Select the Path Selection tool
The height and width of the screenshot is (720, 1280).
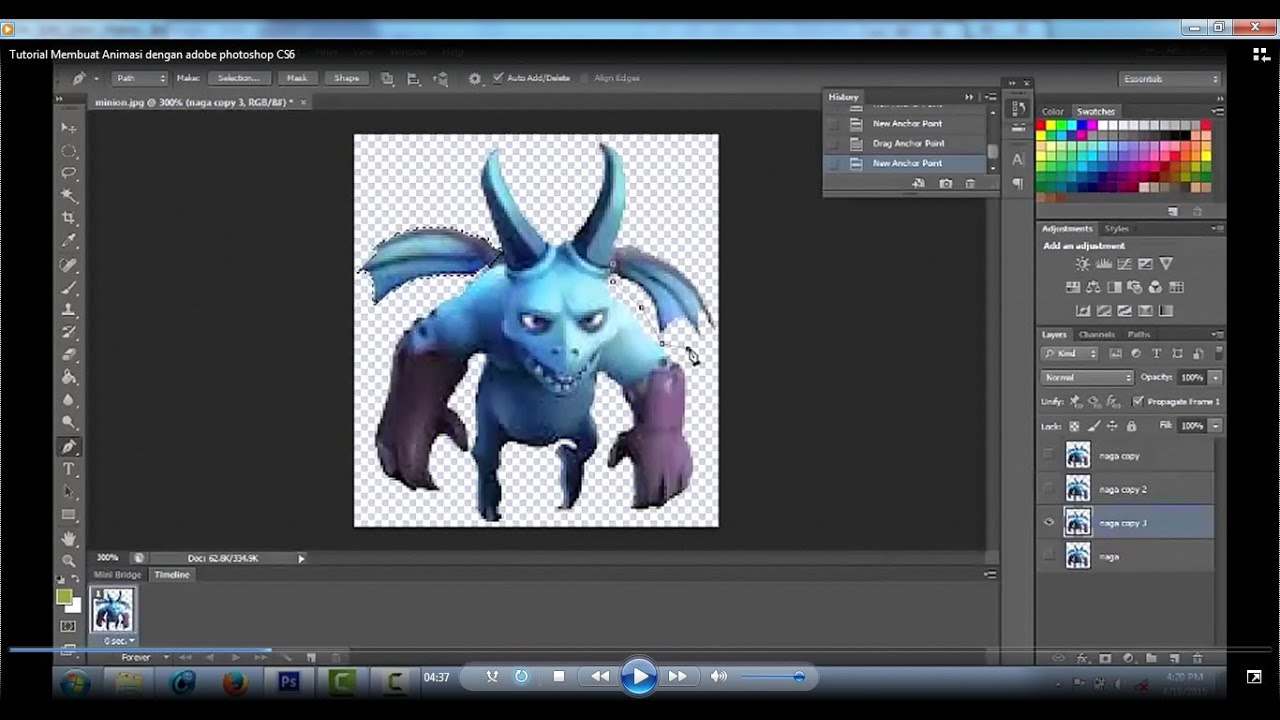coord(69,492)
